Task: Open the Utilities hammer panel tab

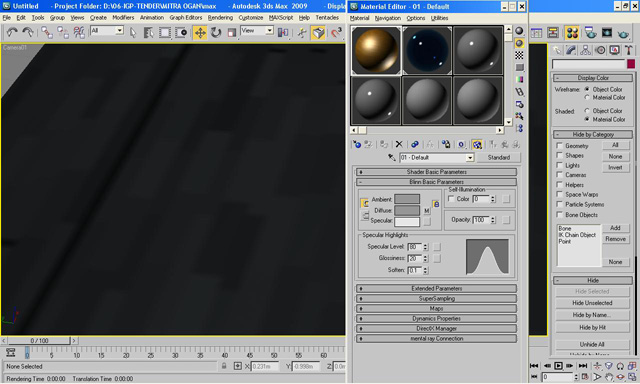Action: tap(628, 50)
